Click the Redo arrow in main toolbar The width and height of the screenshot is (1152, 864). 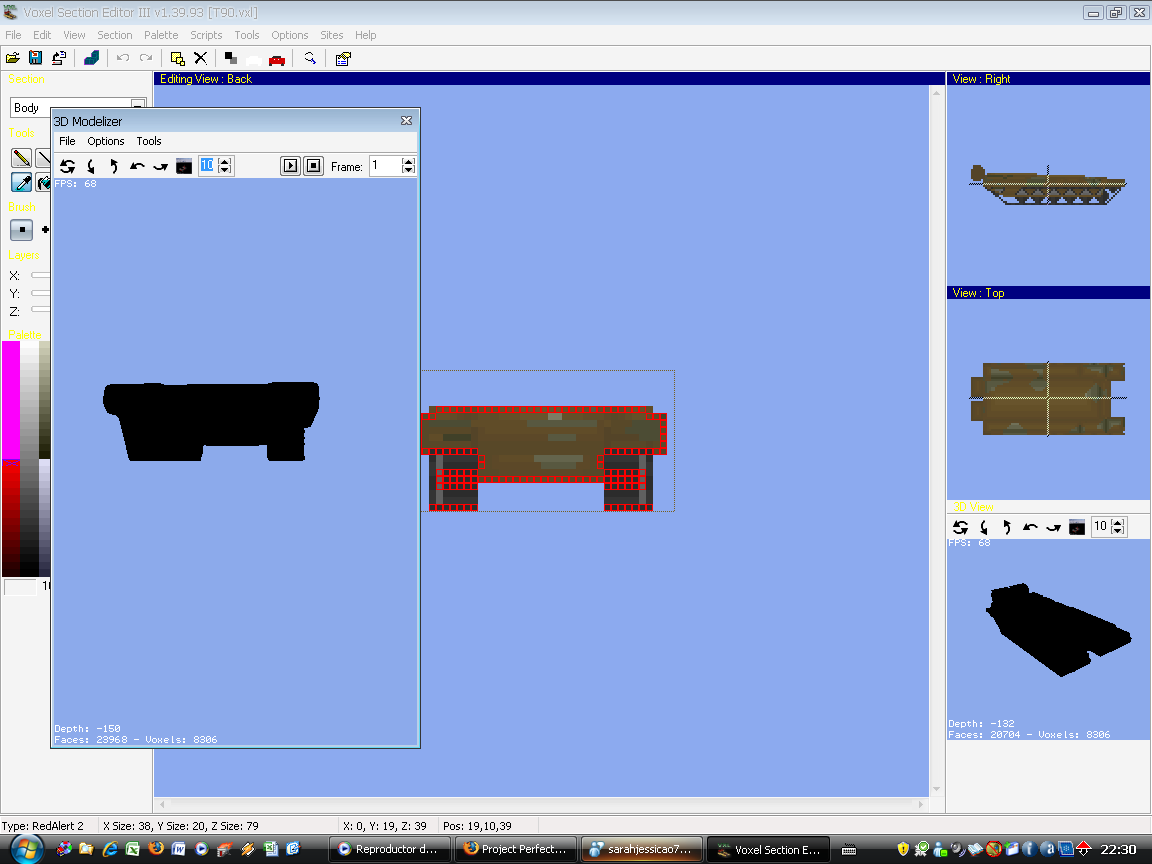[x=146, y=58]
